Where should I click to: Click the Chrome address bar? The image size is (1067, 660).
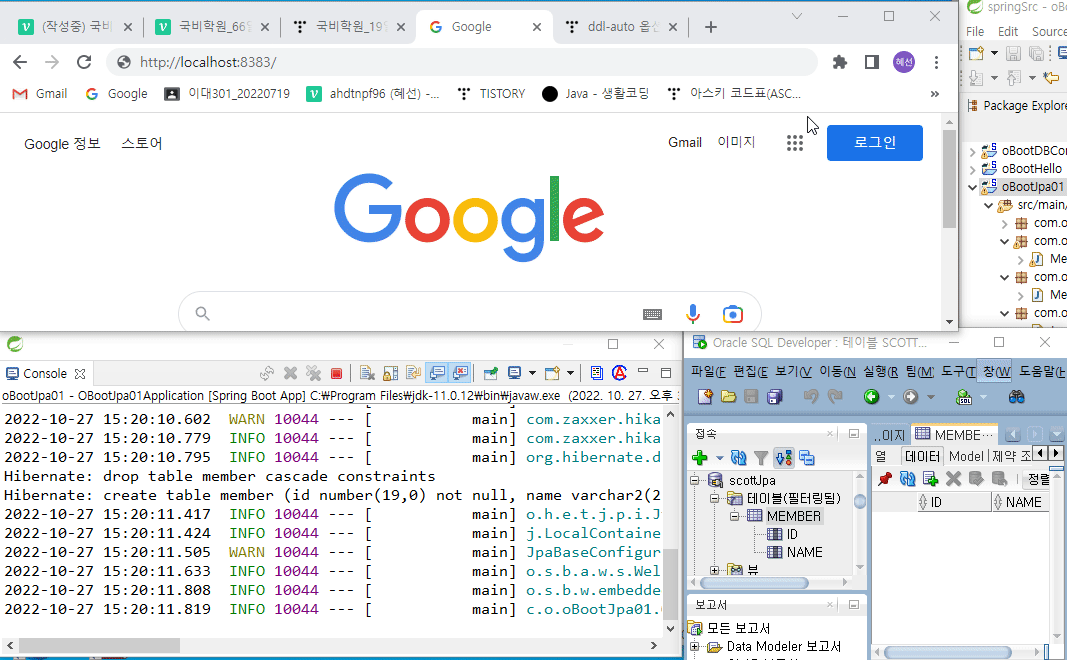click(463, 63)
